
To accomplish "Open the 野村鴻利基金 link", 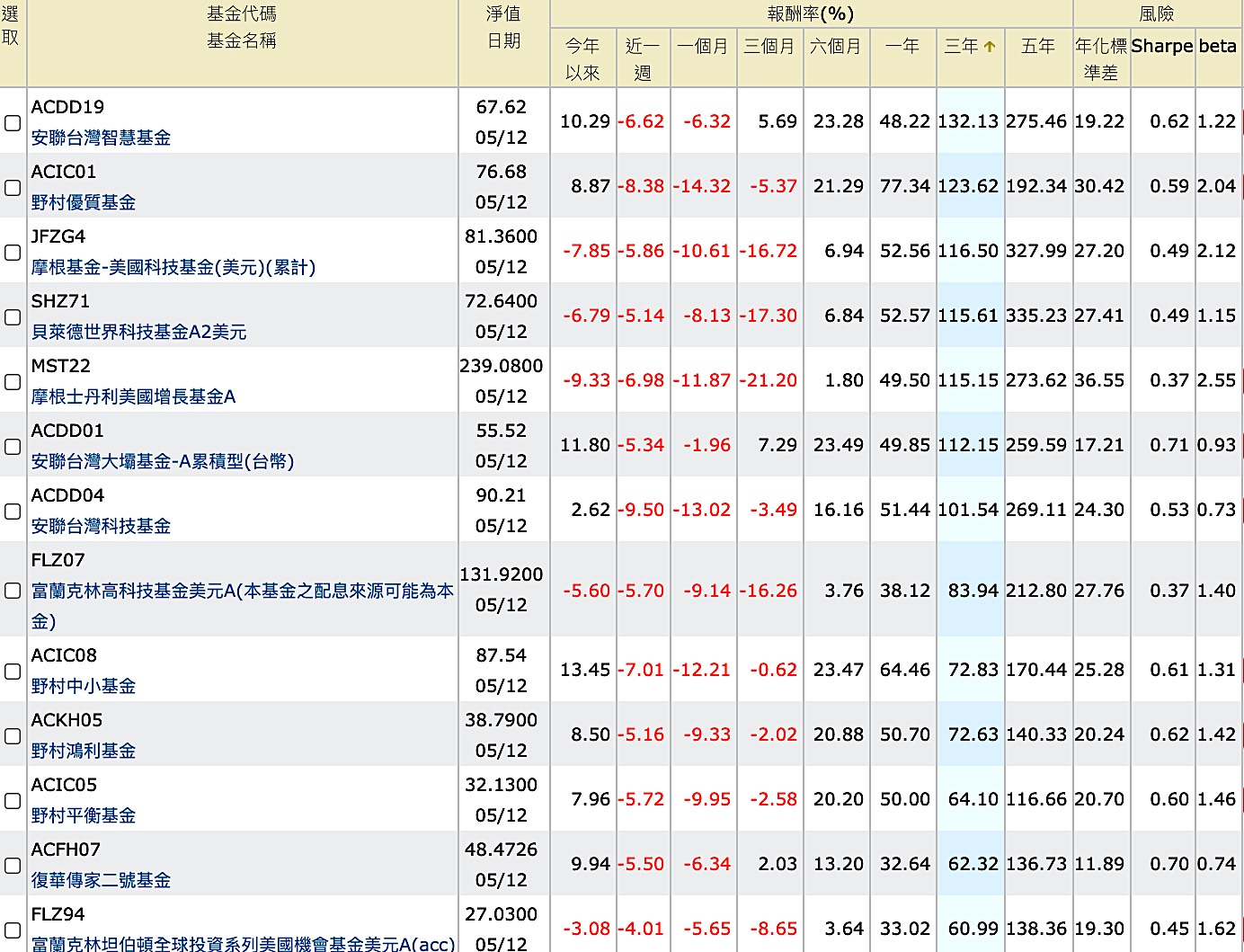I will (x=84, y=751).
